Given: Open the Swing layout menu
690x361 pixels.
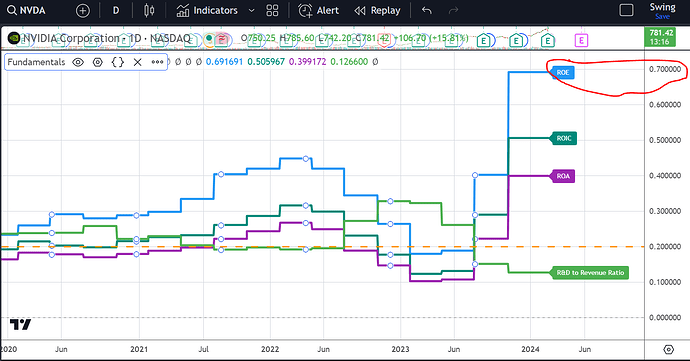Looking at the screenshot, I should tap(662, 11).
